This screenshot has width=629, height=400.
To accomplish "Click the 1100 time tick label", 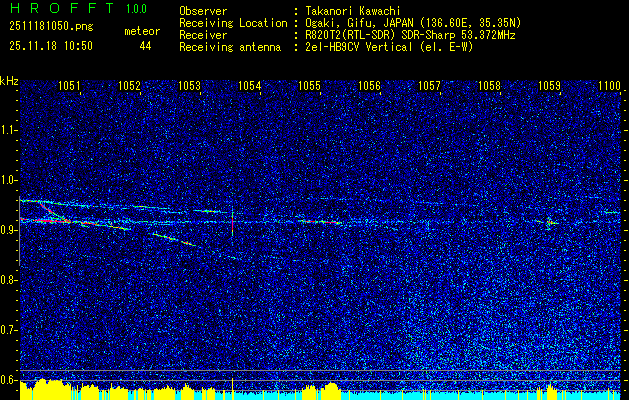I will (609, 85).
